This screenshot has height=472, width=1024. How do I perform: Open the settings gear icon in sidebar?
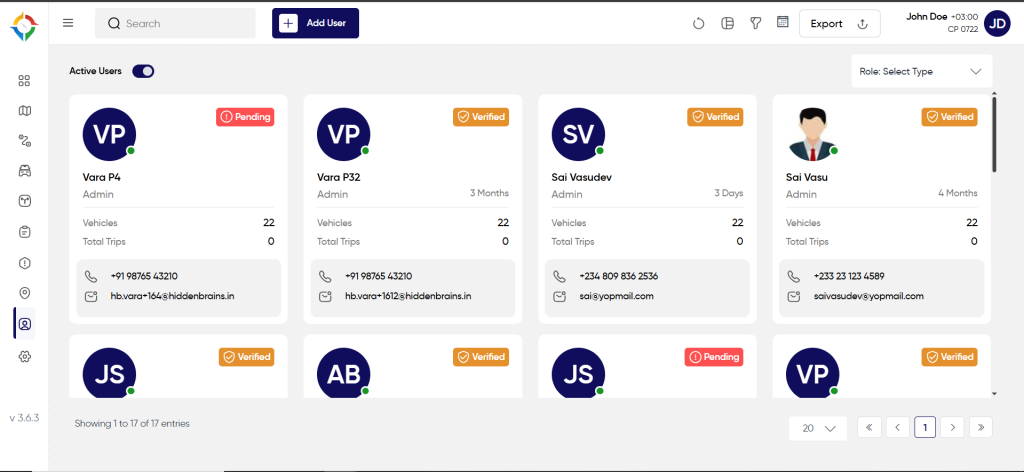(24, 356)
